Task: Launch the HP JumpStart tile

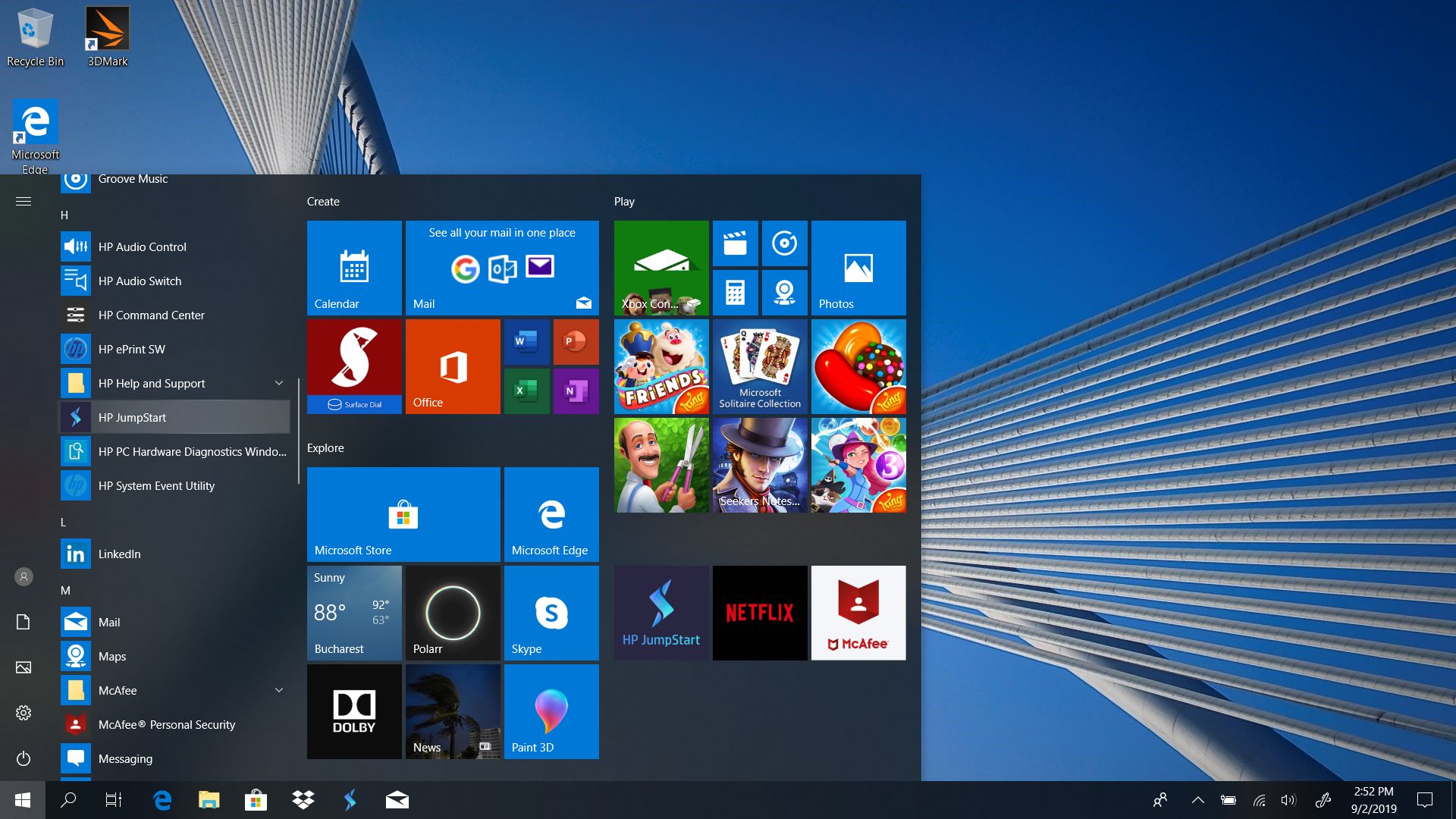Action: click(661, 613)
